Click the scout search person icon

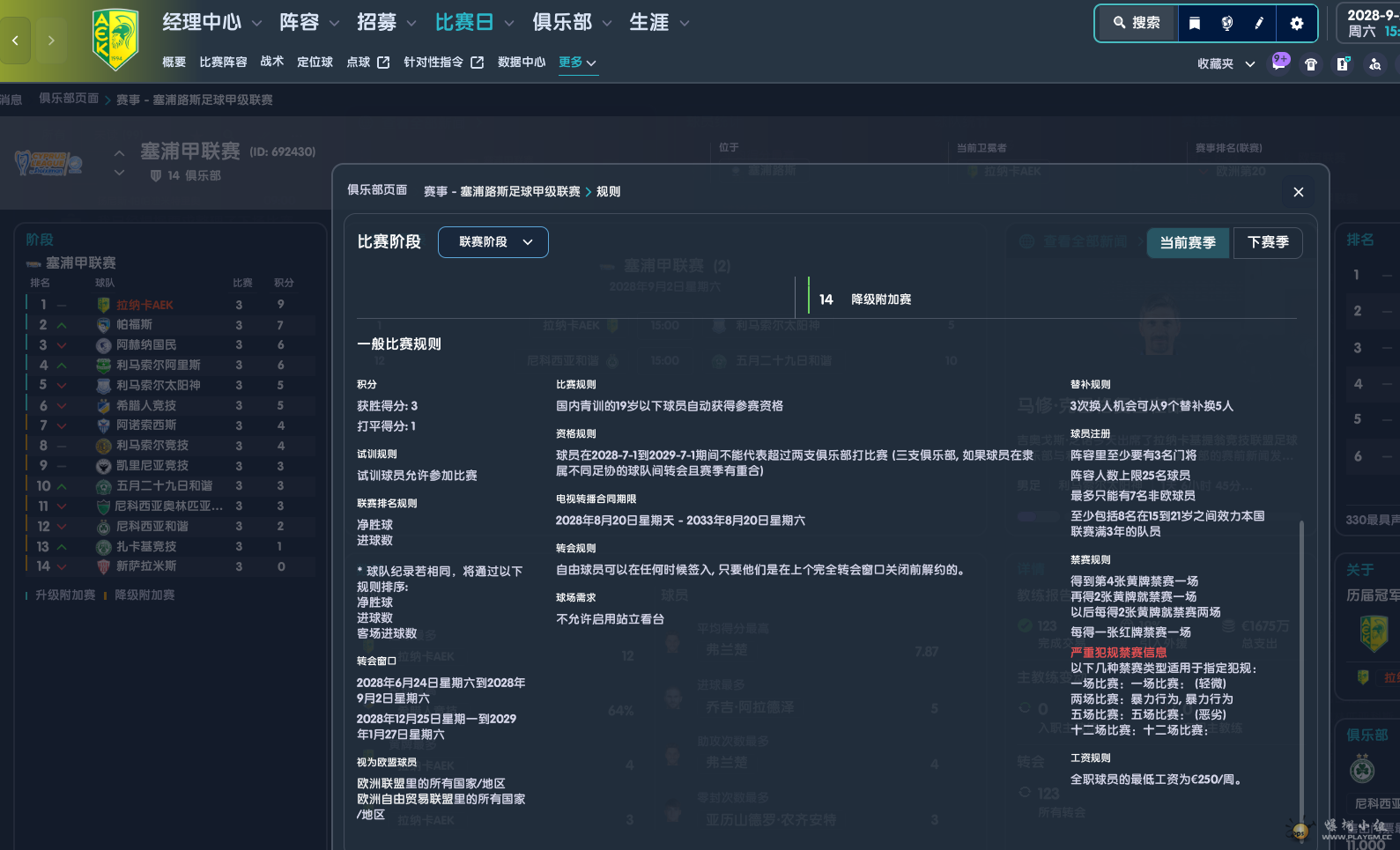[1374, 63]
